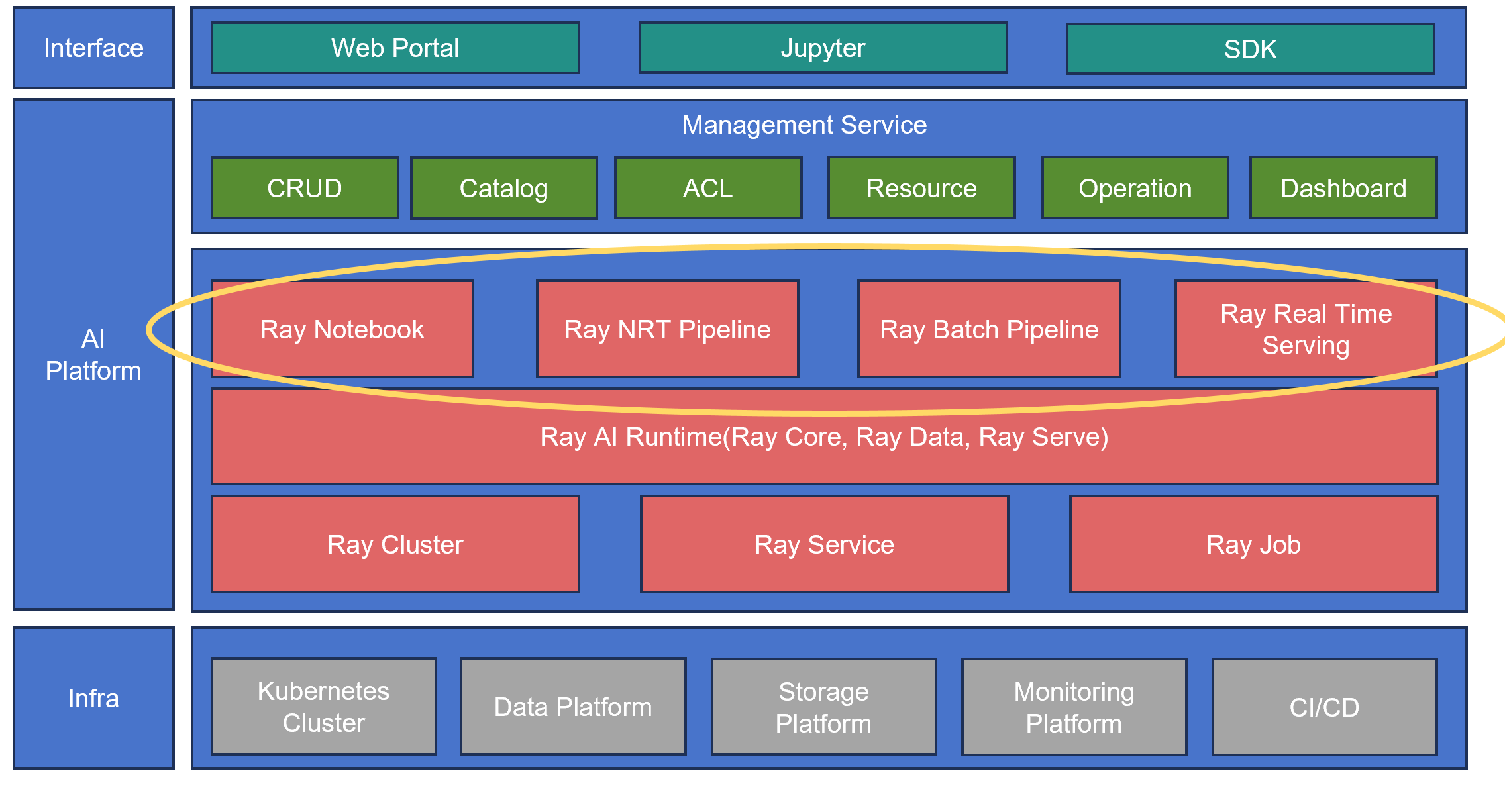Screen dimensions: 1505x812
Task: Click the Ray Service block
Action: click(824, 544)
